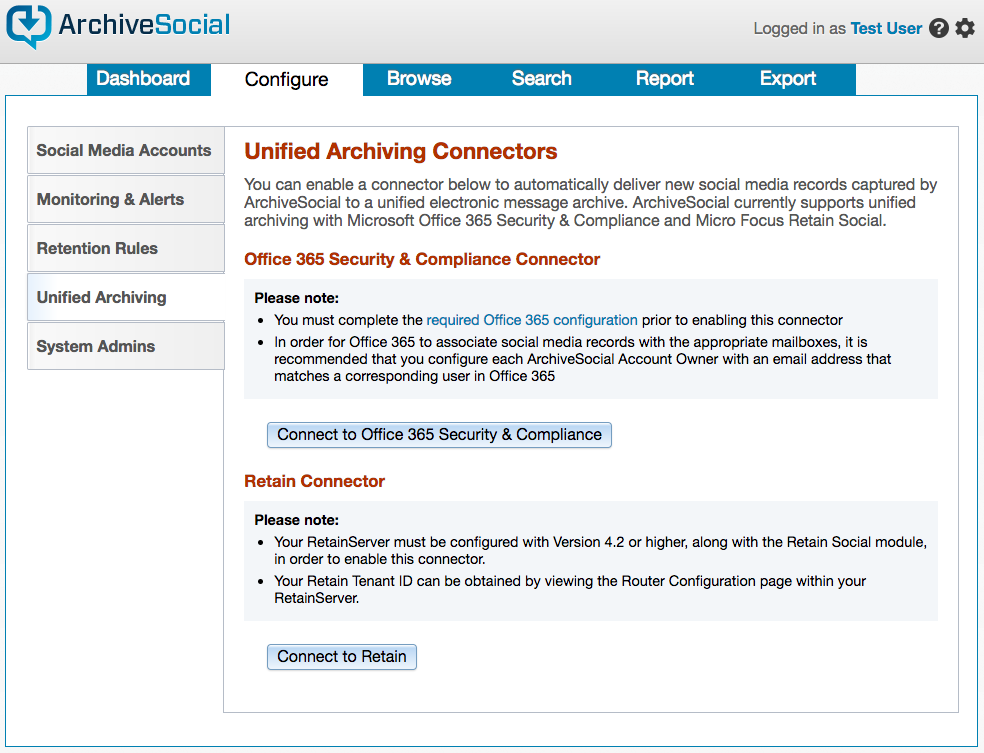Follow the required Office 365 configuration link
Viewport: 984px width, 753px height.
pyautogui.click(x=532, y=320)
